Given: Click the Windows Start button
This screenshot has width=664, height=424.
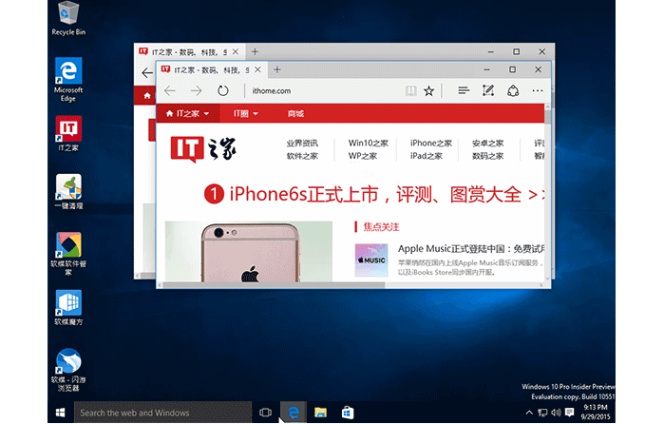Looking at the screenshot, I should tap(61, 413).
